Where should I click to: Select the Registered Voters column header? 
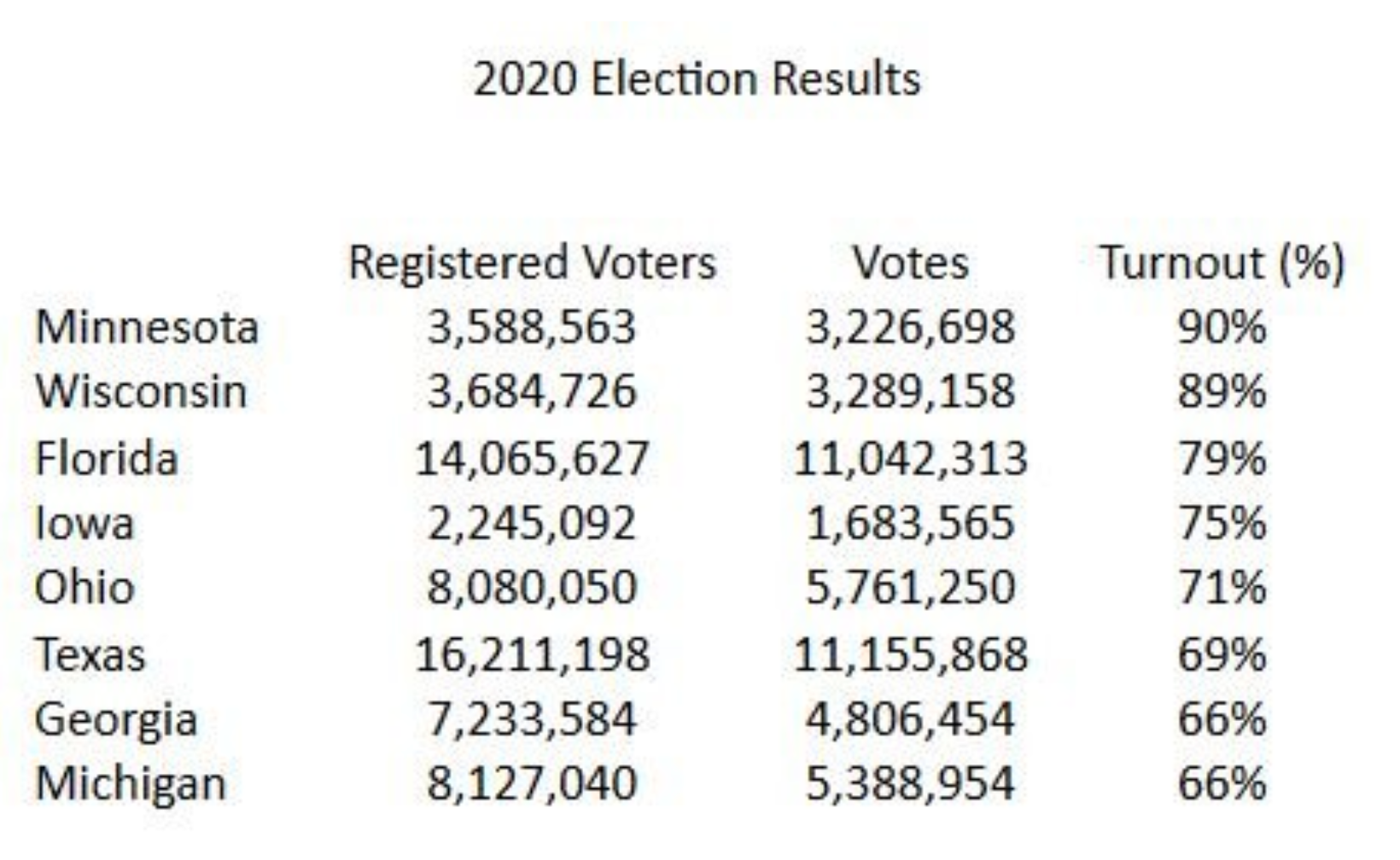point(532,262)
